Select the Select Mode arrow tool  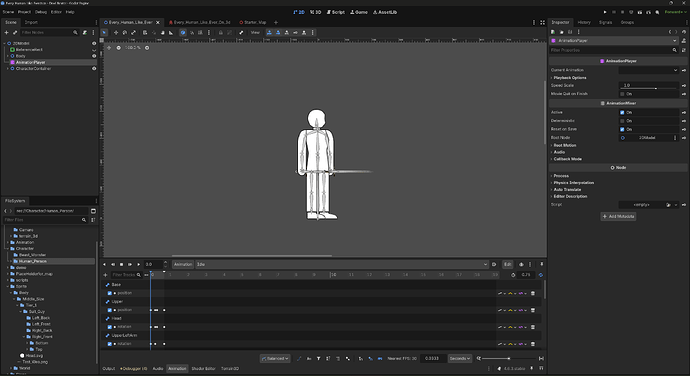pos(104,33)
